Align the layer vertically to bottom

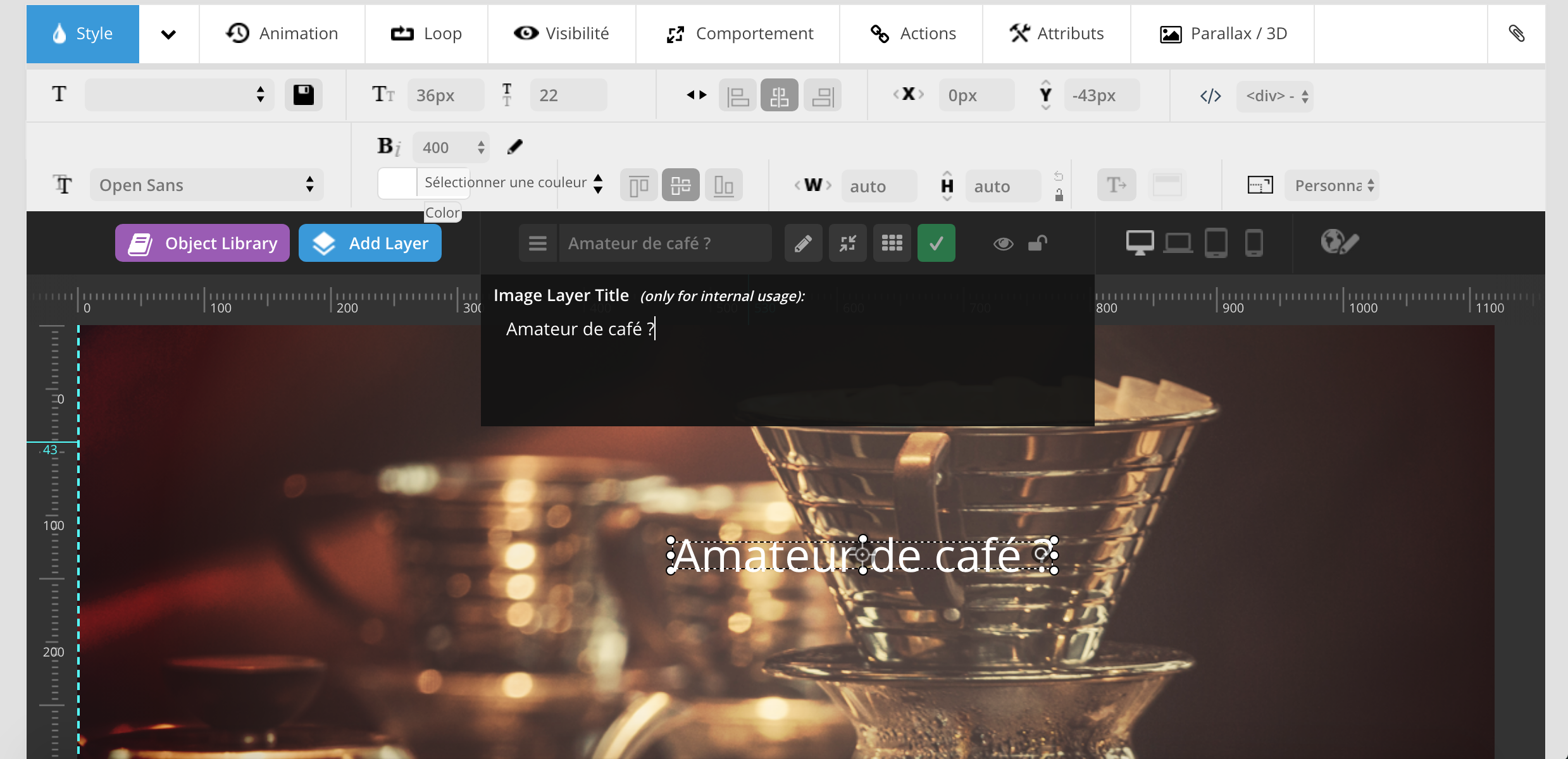tap(723, 186)
